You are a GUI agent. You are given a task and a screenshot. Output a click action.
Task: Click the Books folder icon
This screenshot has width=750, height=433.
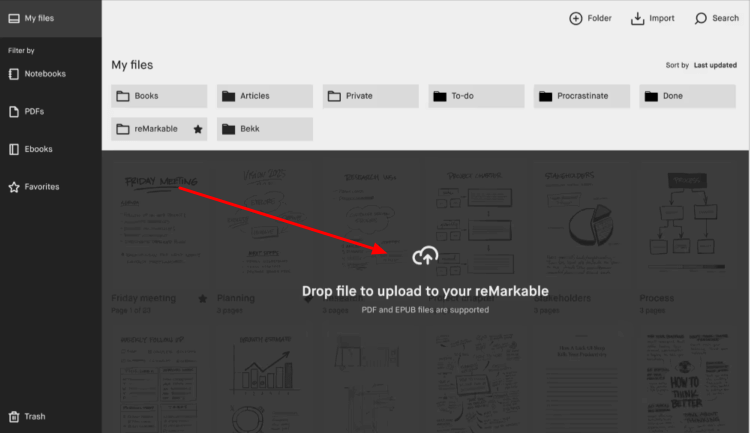[x=123, y=96]
